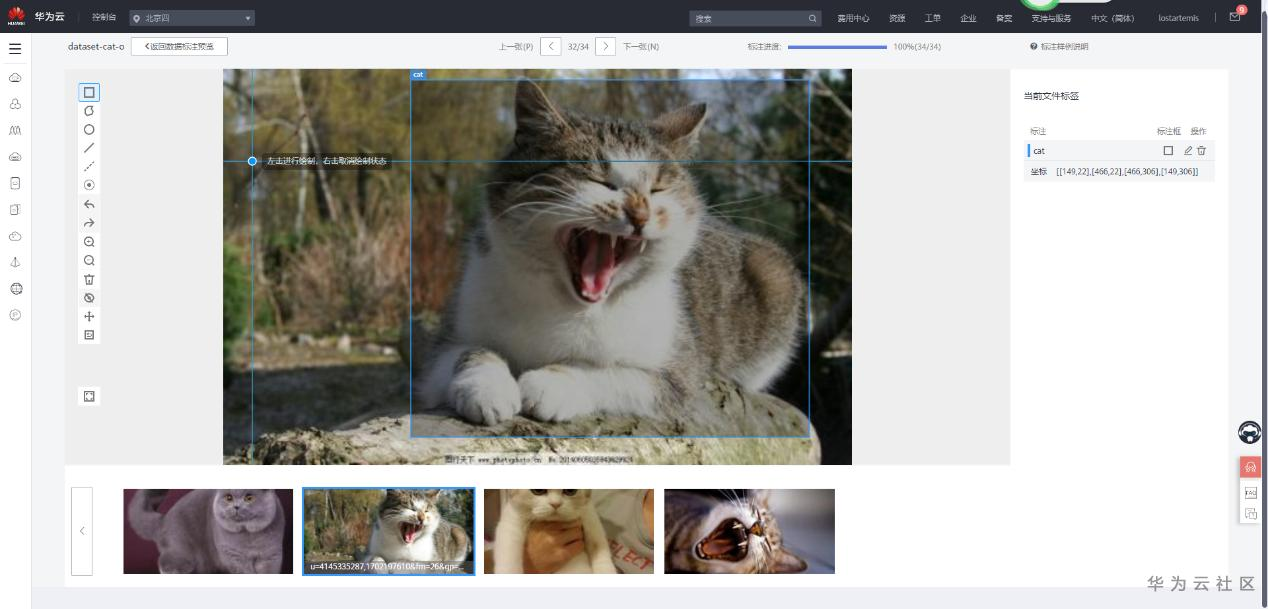1268x609 pixels.
Task: Open the 备案 menu
Action: click(x=1004, y=18)
